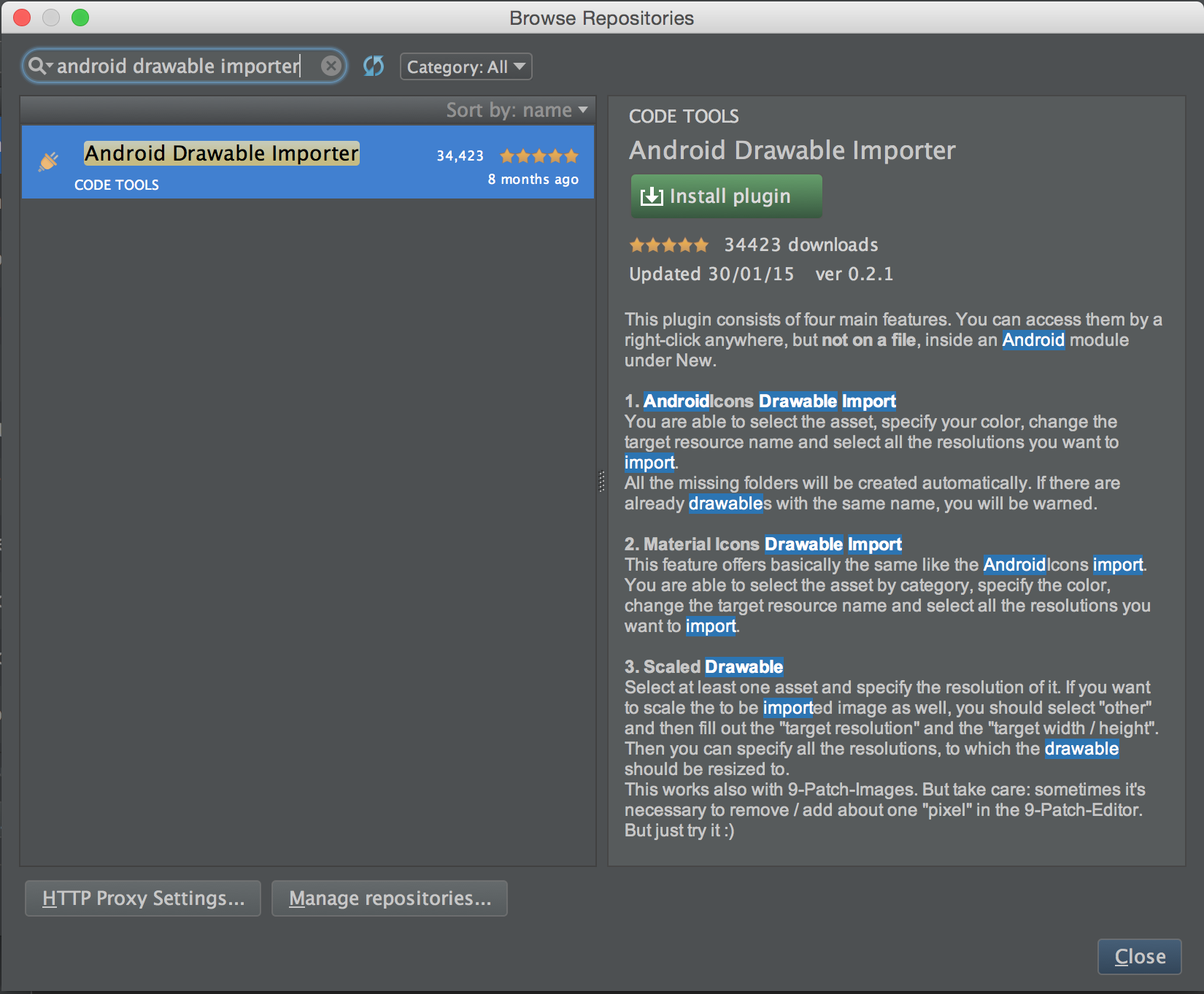This screenshot has width=1204, height=994.
Task: Click the green macOS zoom window button
Action: [x=80, y=18]
